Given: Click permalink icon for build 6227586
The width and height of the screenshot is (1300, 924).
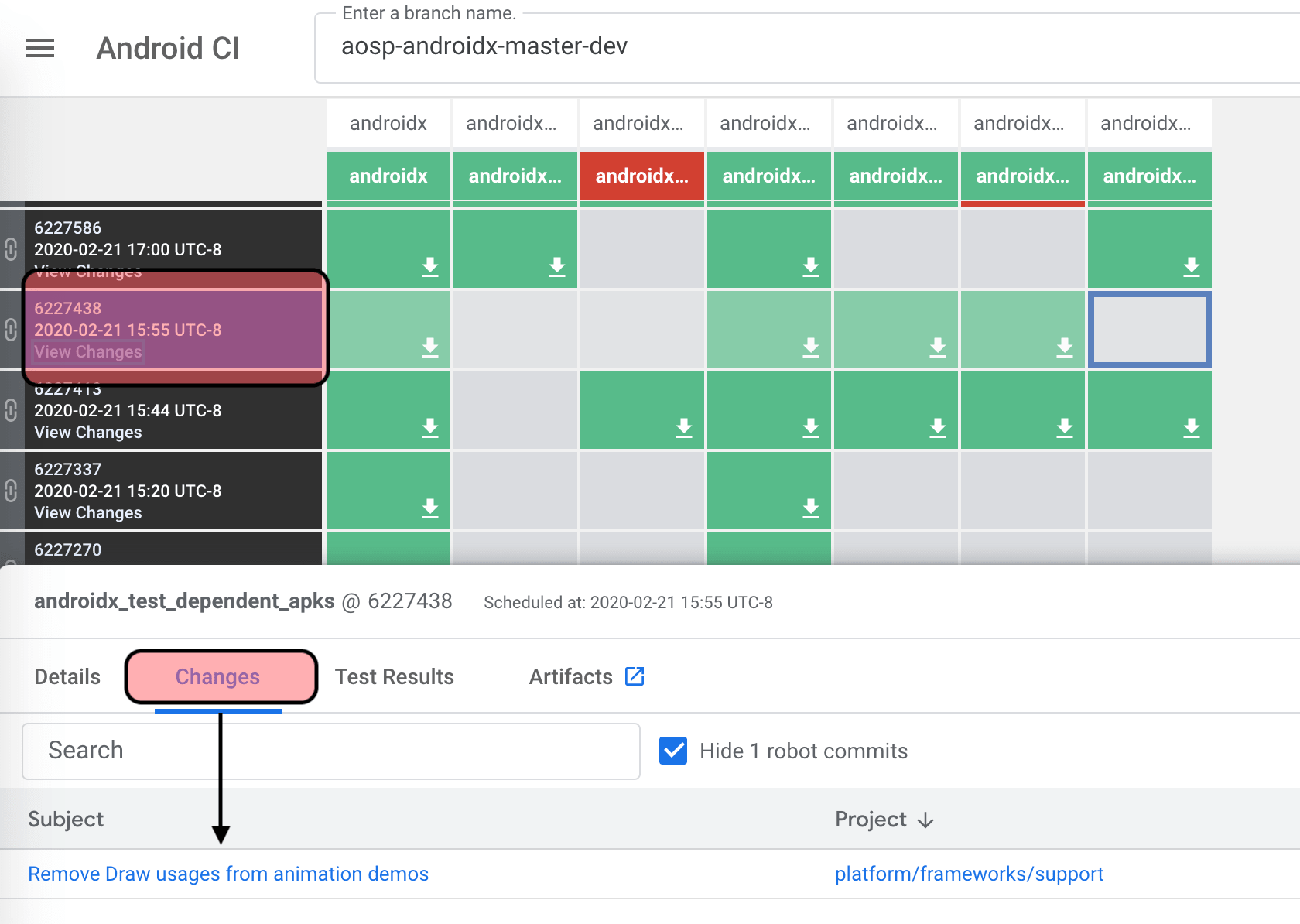Looking at the screenshot, I should pyautogui.click(x=11, y=249).
